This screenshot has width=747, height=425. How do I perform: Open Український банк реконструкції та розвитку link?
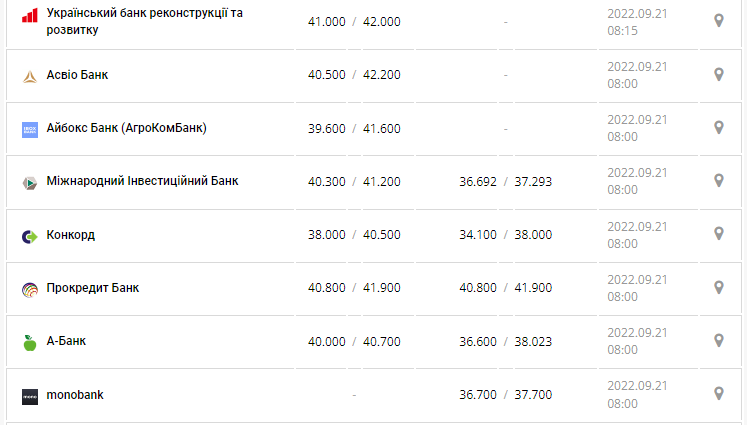point(144,21)
